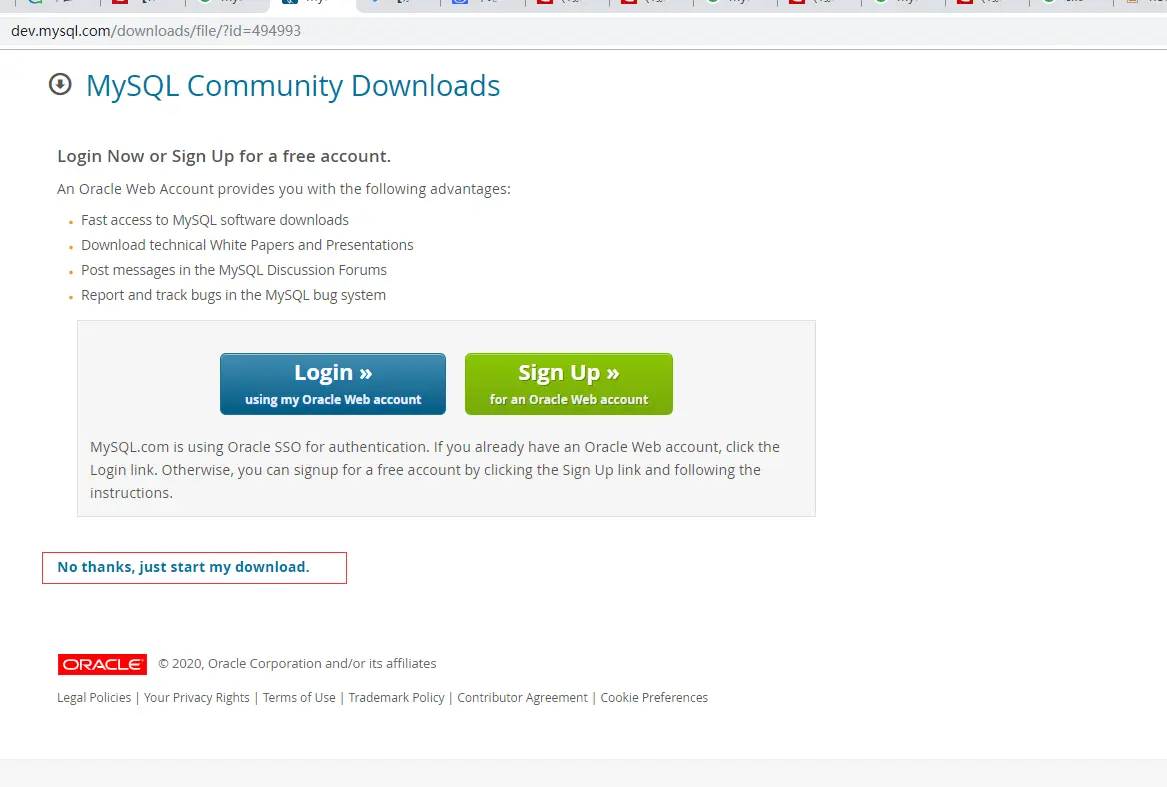The width and height of the screenshot is (1167, 787).
Task: Click the Login using my Oracle Web account button
Action: [333, 383]
